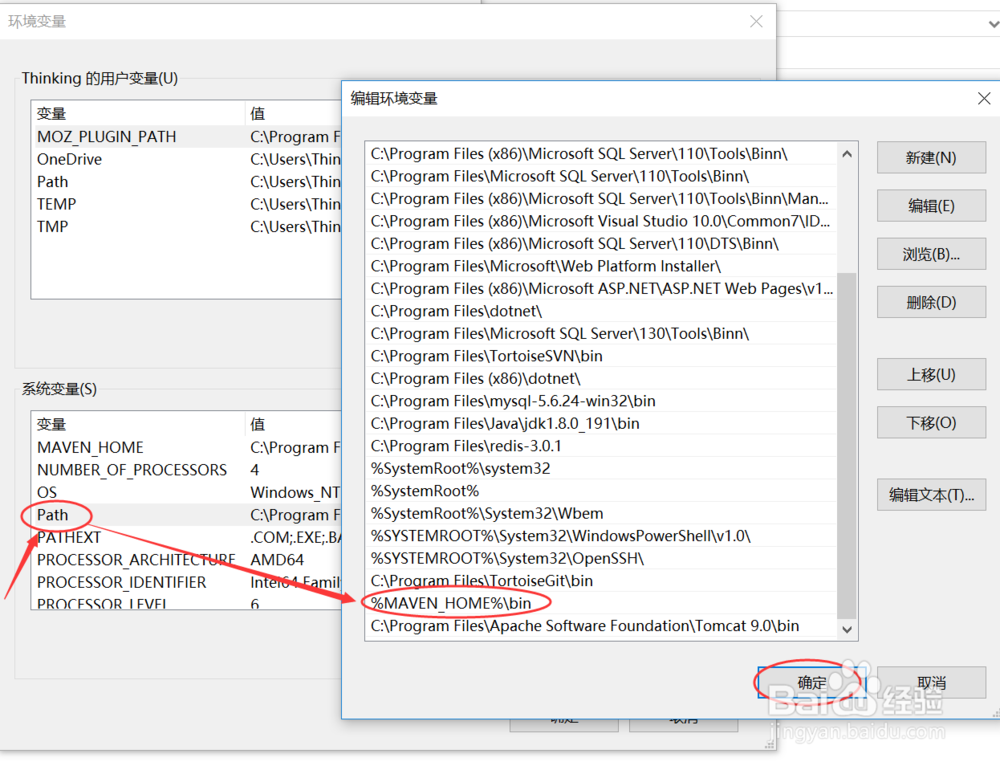Select PATHEXT system variable row
This screenshot has height=766, width=1000.
[x=186, y=538]
